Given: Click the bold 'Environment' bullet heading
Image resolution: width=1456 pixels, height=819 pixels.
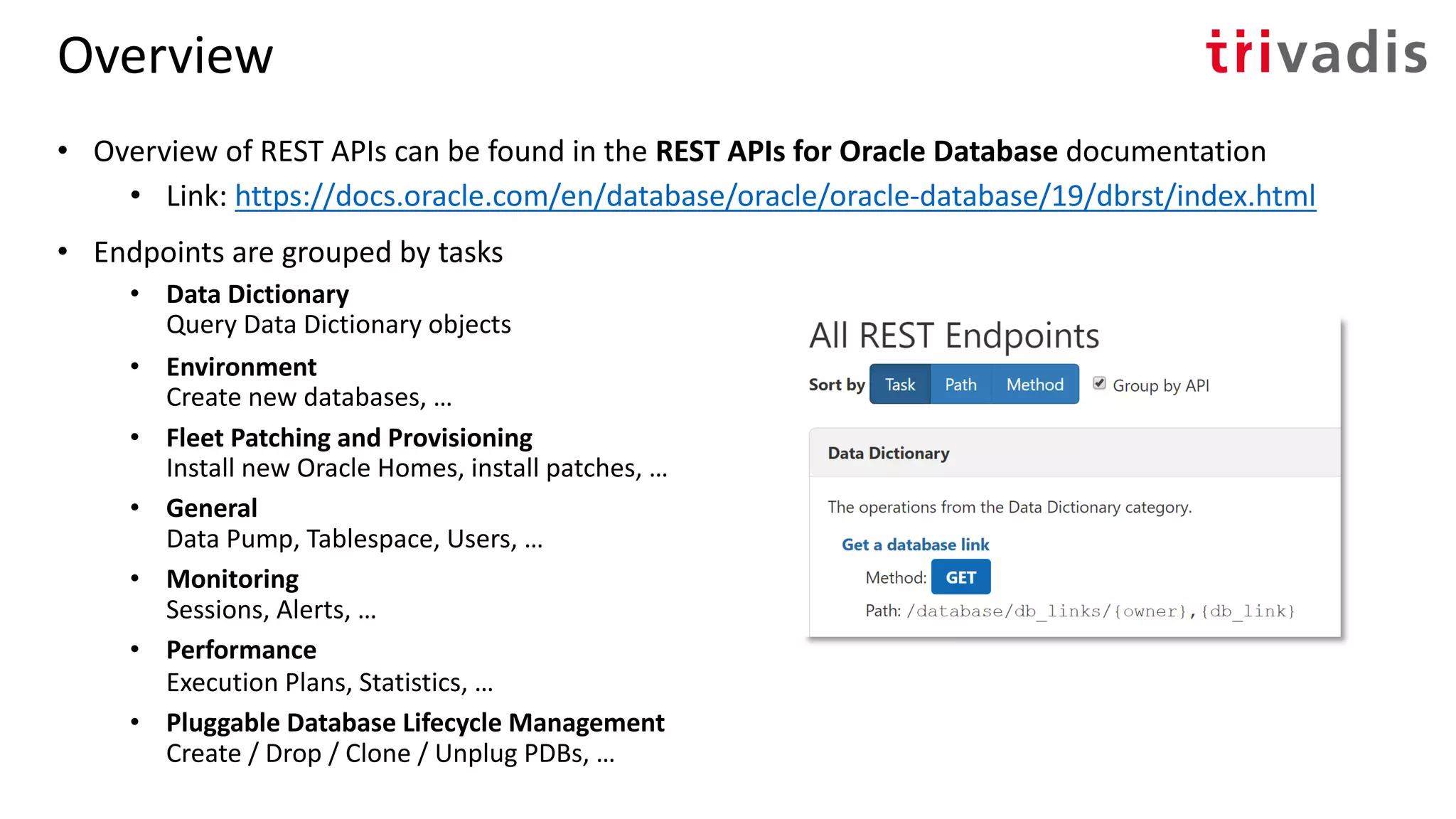Looking at the screenshot, I should (x=241, y=367).
